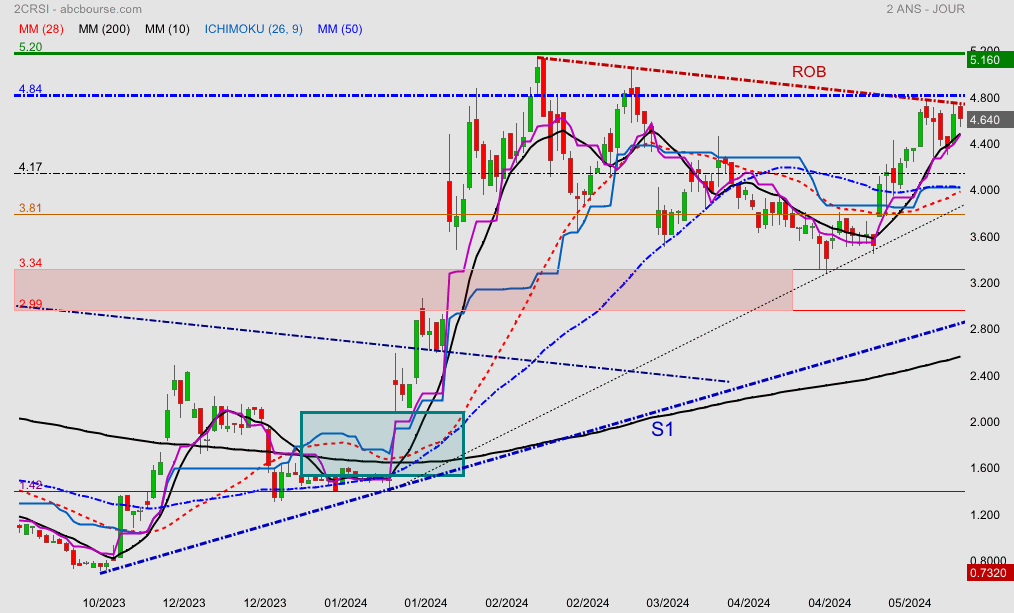Image resolution: width=1014 pixels, height=613 pixels.
Task: Select the MM (50) legend entry
Action: [340, 29]
